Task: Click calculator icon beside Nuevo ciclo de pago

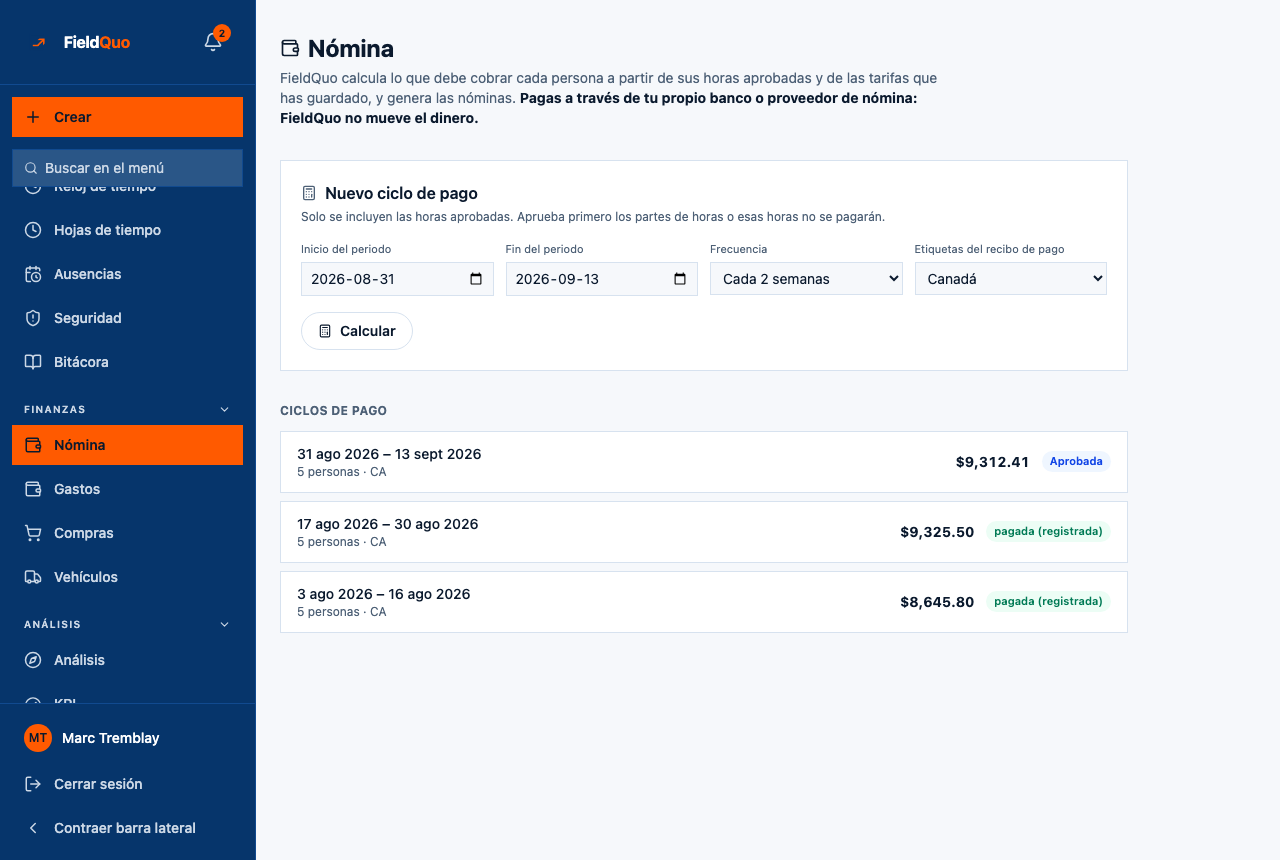Action: point(309,193)
